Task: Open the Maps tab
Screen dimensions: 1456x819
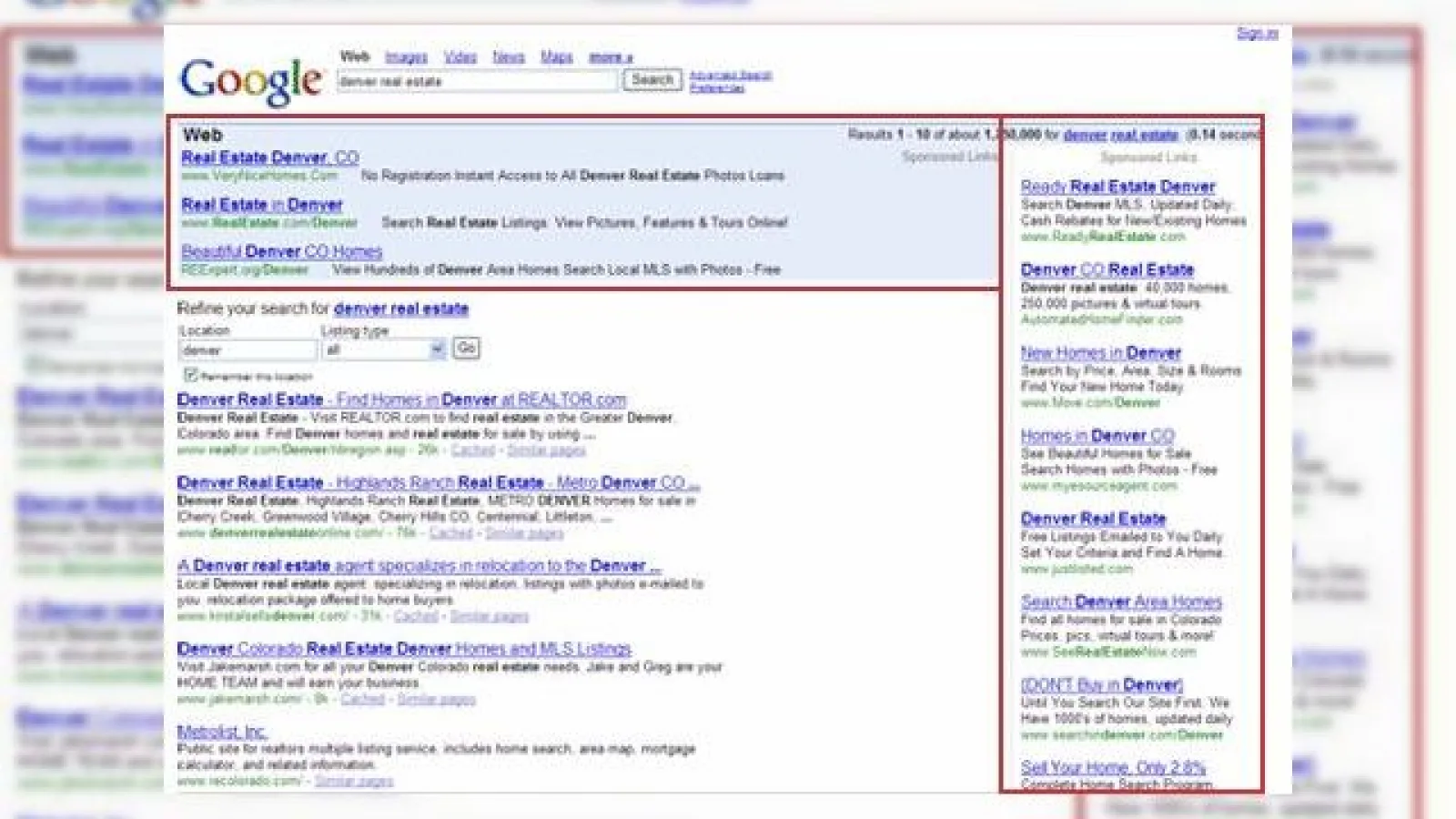Action: click(556, 56)
